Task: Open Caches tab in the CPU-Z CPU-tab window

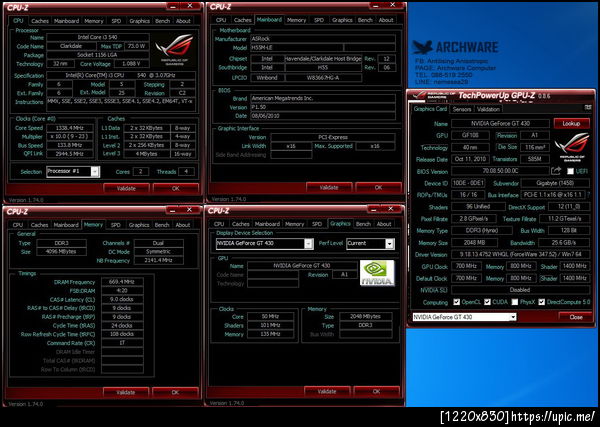Action: point(40,21)
